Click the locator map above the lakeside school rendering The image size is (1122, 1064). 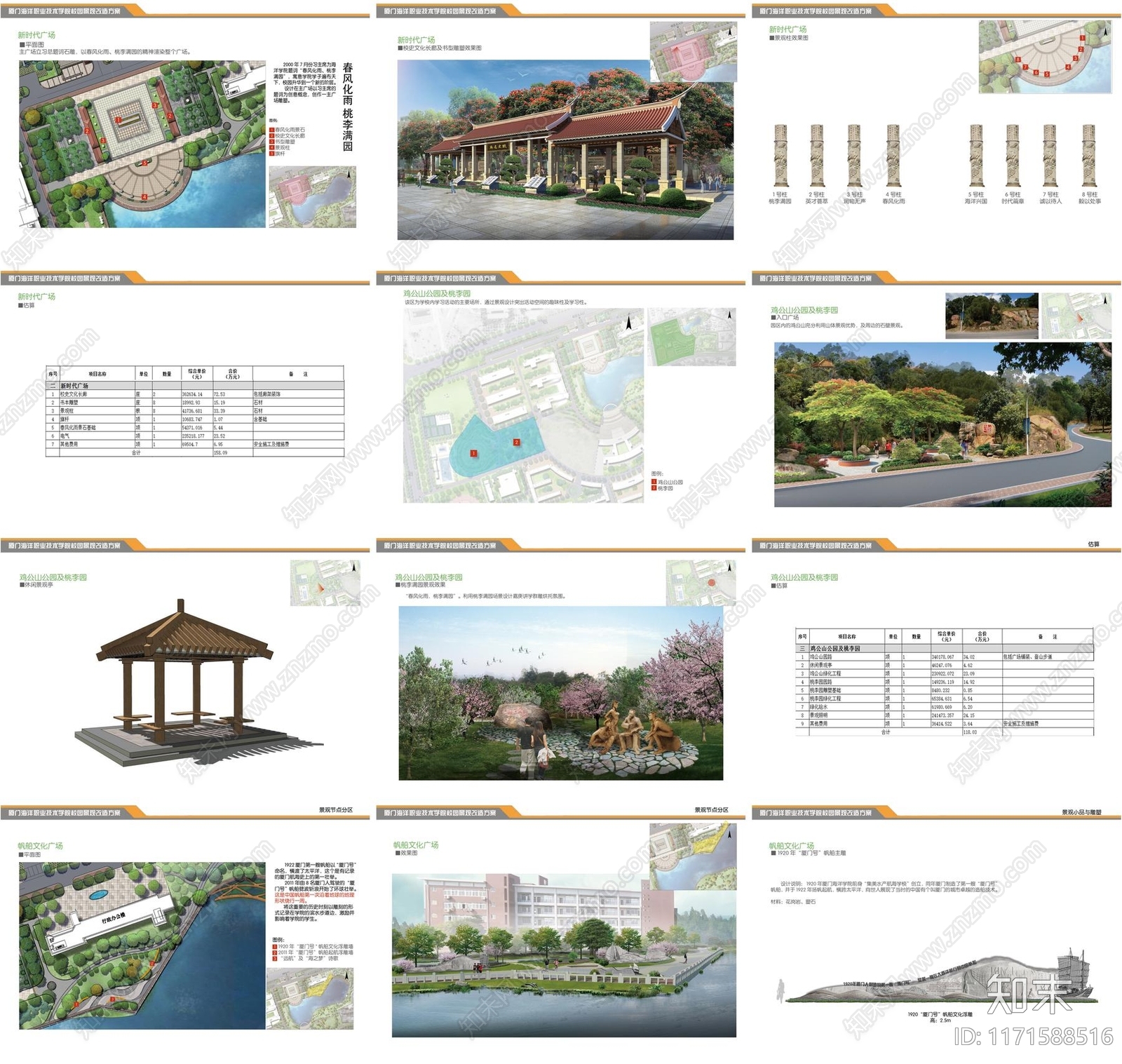tap(693, 856)
